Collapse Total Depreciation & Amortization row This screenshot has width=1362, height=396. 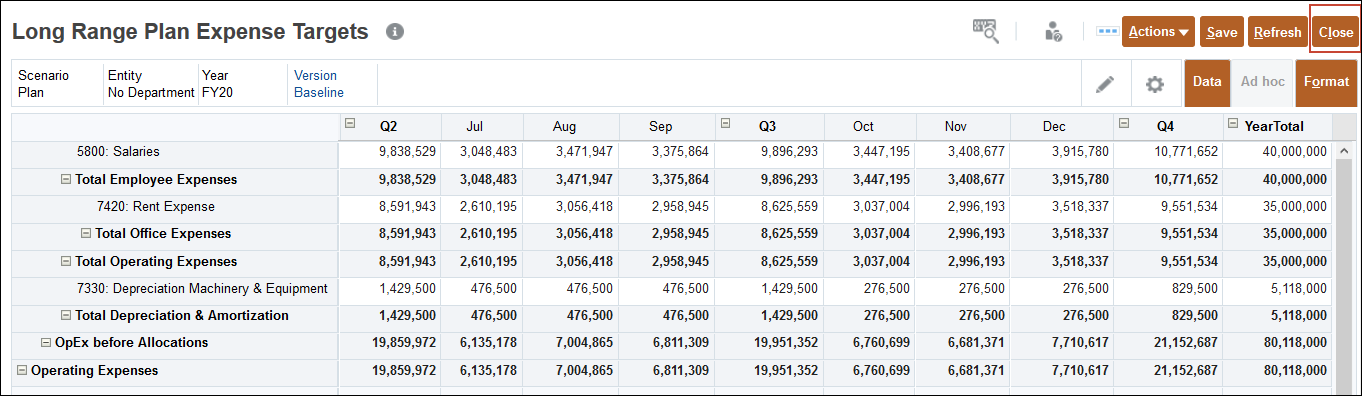66,316
